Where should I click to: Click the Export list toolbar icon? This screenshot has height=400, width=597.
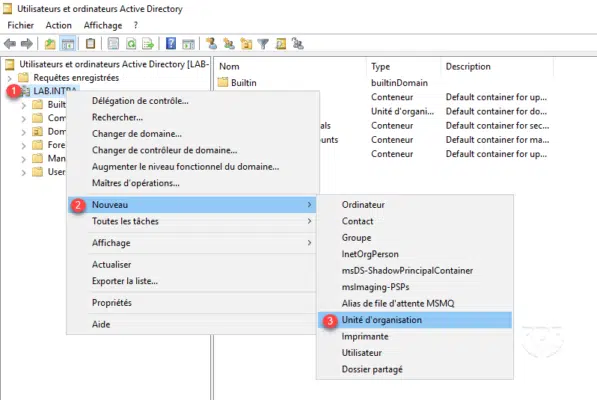click(x=148, y=44)
